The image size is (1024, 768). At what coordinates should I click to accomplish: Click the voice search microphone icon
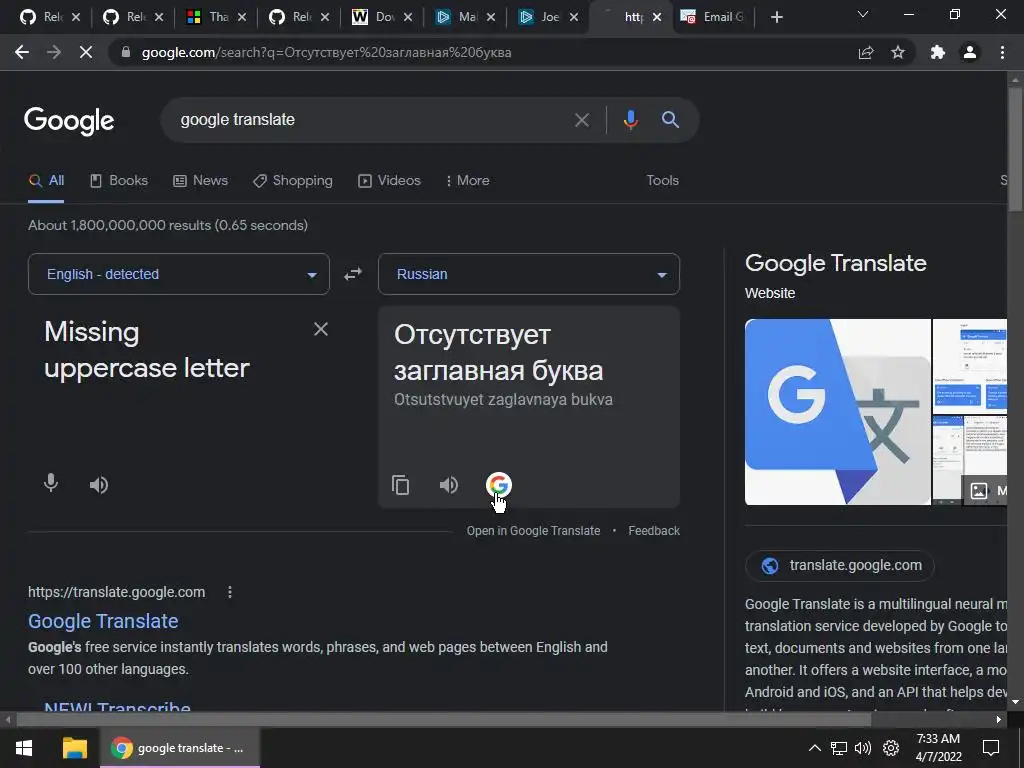point(630,120)
